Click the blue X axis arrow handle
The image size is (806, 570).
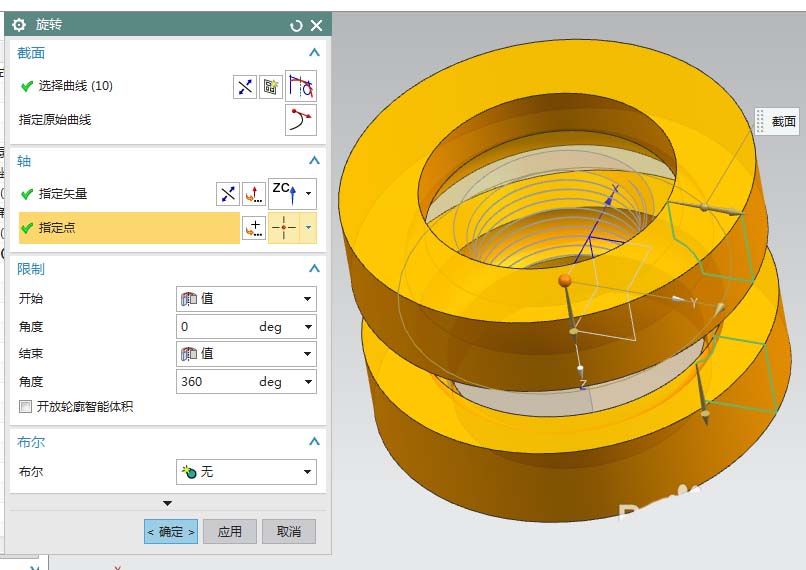coord(611,196)
